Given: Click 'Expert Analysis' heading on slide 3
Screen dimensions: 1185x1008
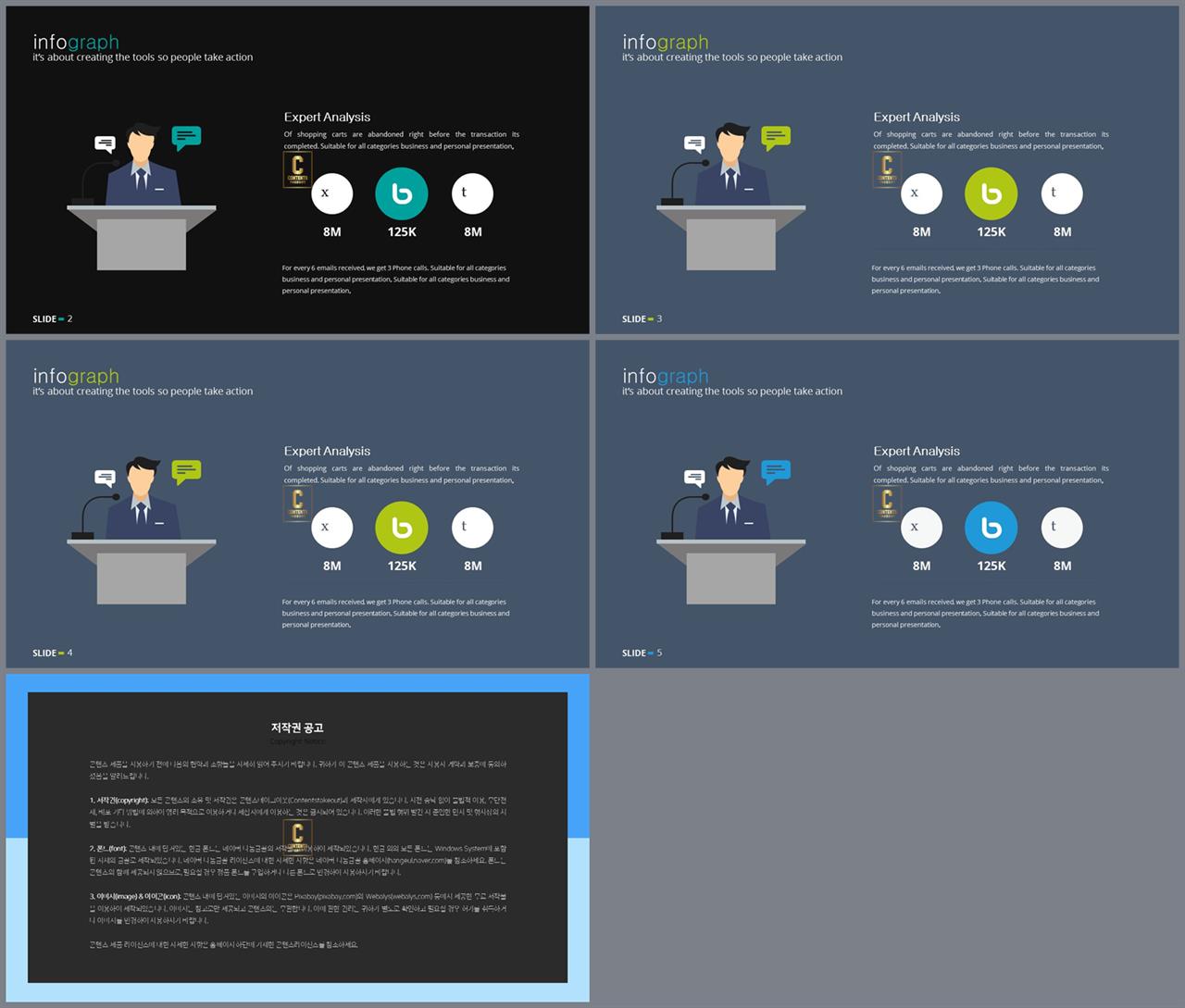Looking at the screenshot, I should [917, 117].
